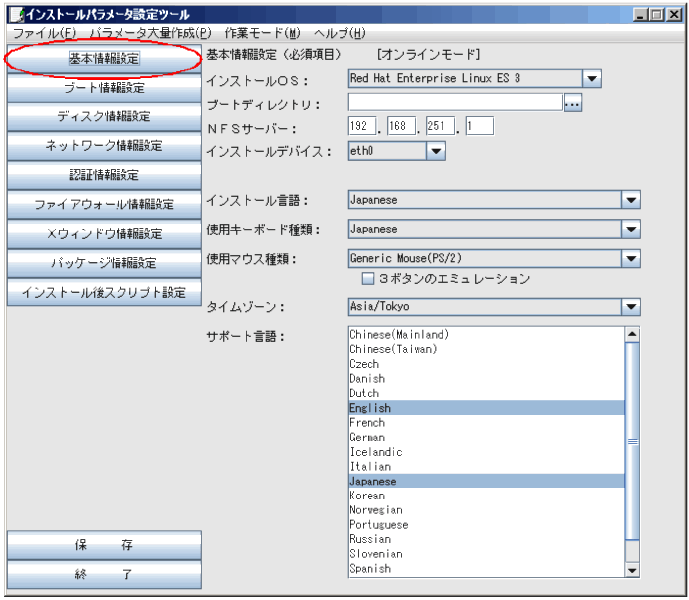Expand the インストールOS dropdown
This screenshot has height=600, width=689.
coord(592,79)
